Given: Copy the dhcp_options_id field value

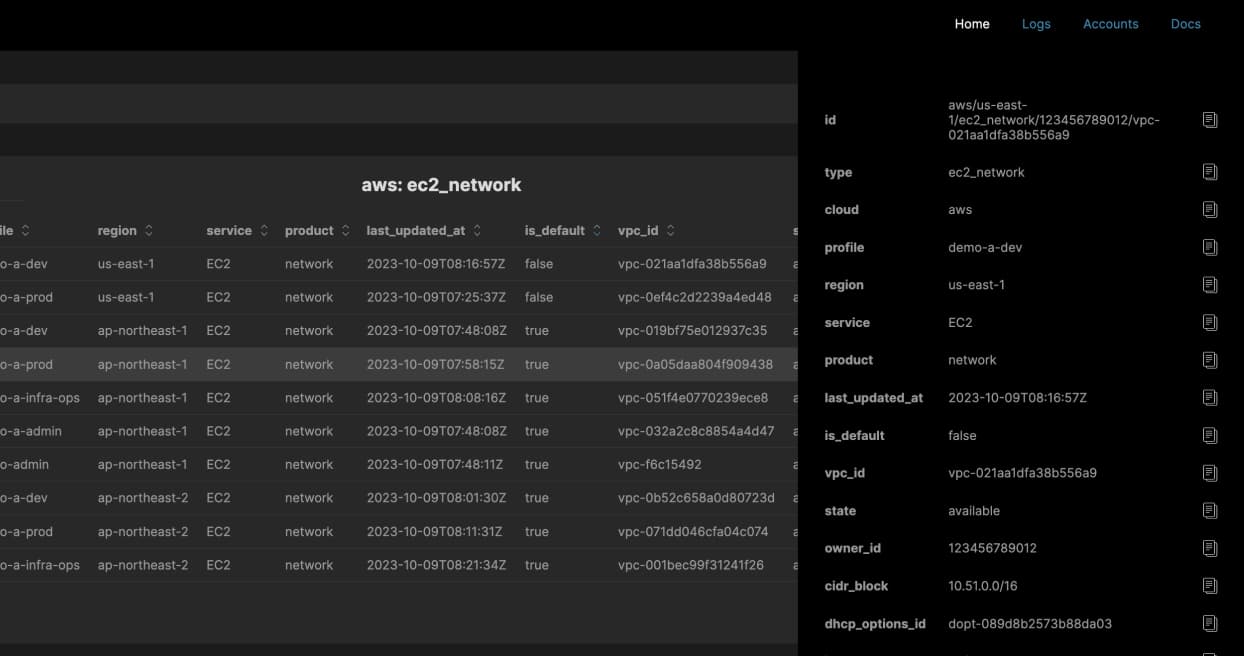Looking at the screenshot, I should click(1209, 623).
